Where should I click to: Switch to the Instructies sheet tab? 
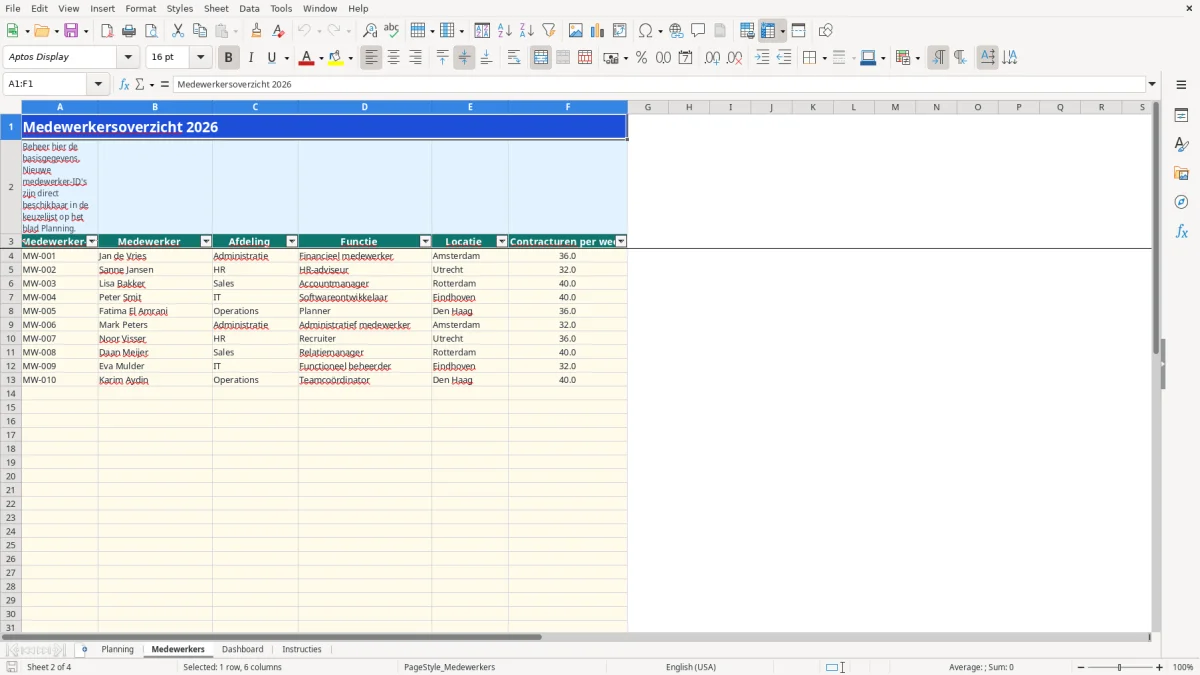(x=302, y=649)
